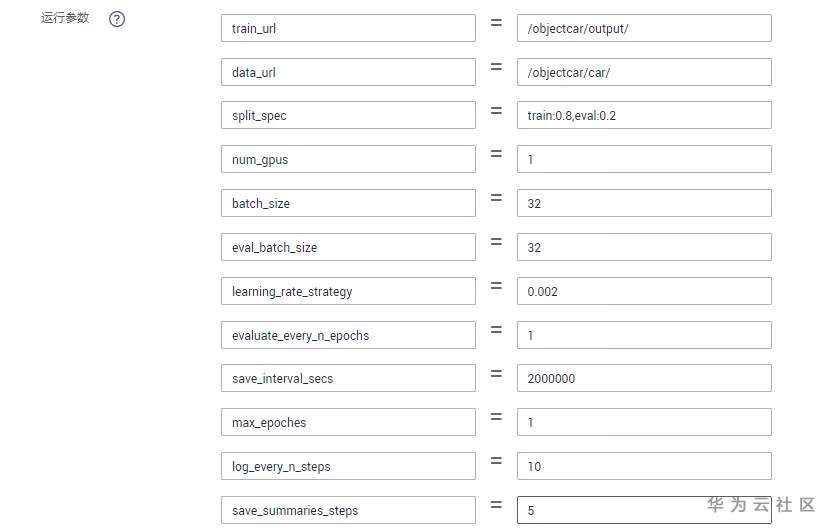Click the train_url parameter name field
Image resolution: width=828 pixels, height=530 pixels.
coord(347,28)
